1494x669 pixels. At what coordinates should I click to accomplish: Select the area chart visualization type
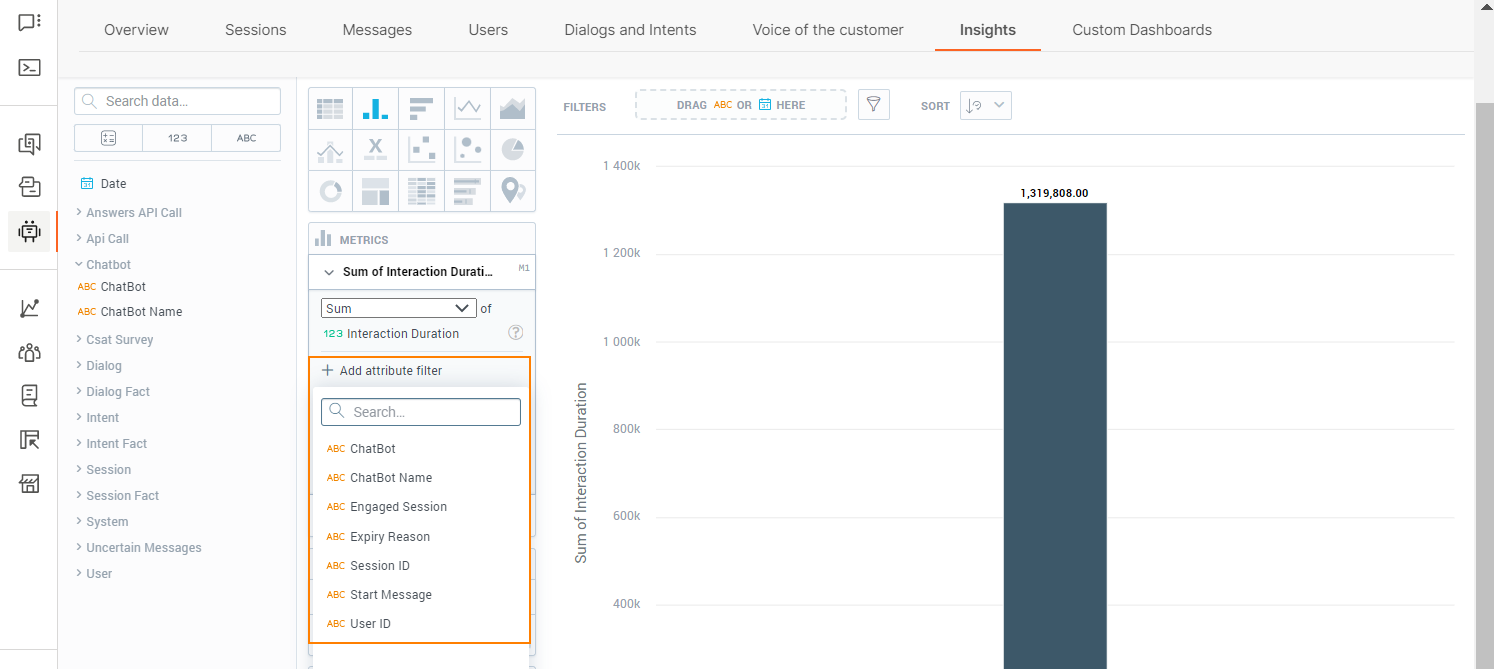point(512,107)
